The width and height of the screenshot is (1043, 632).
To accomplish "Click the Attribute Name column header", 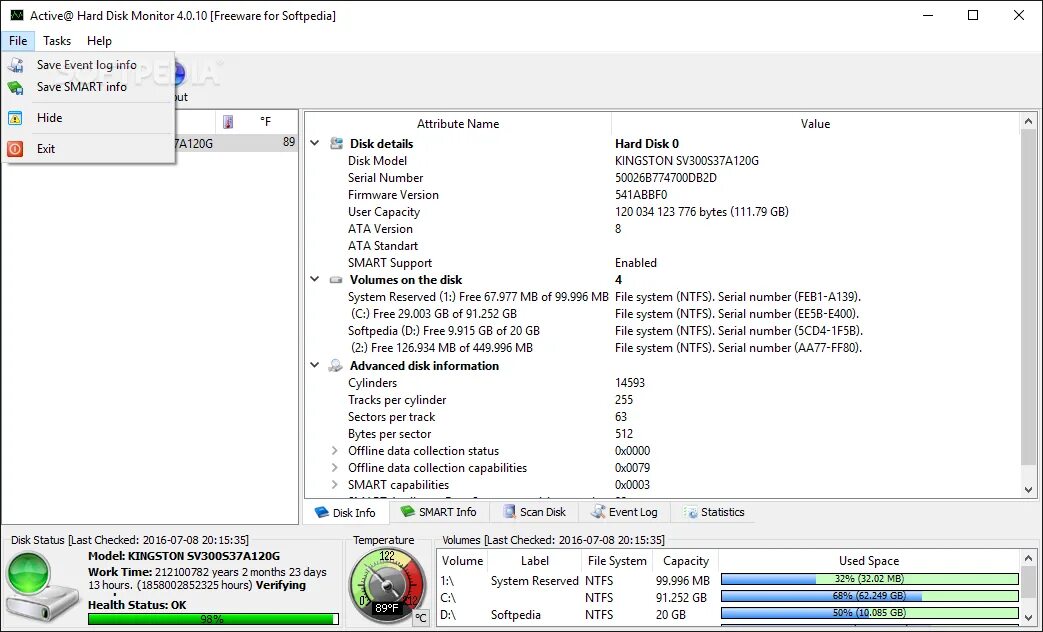I will (458, 124).
